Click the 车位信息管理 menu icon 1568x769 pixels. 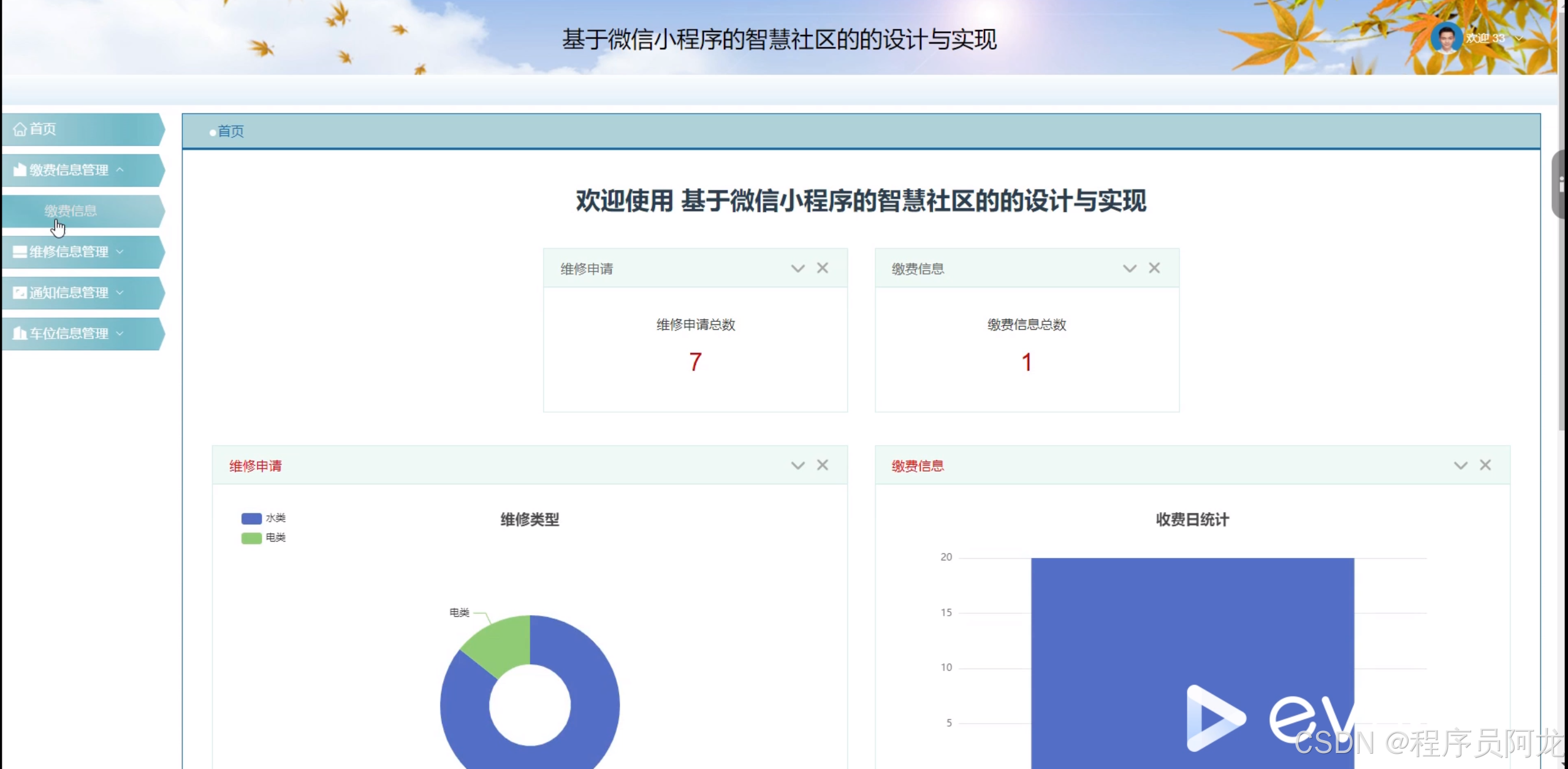[x=20, y=334]
